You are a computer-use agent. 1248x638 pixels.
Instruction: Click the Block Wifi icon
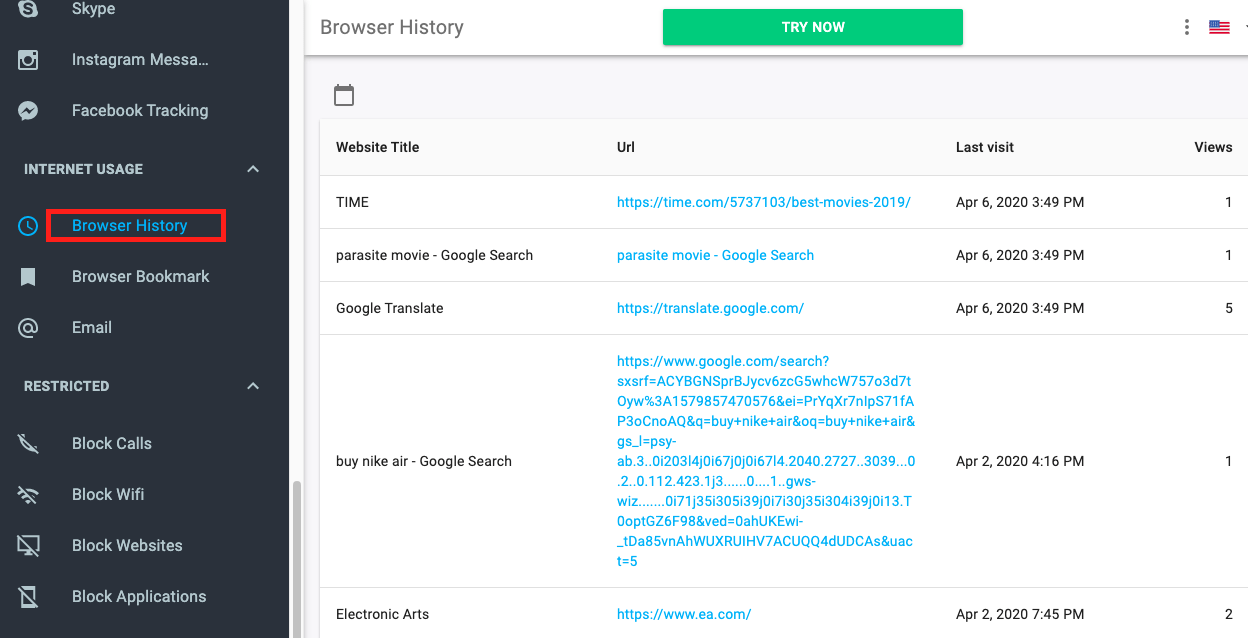pos(28,494)
